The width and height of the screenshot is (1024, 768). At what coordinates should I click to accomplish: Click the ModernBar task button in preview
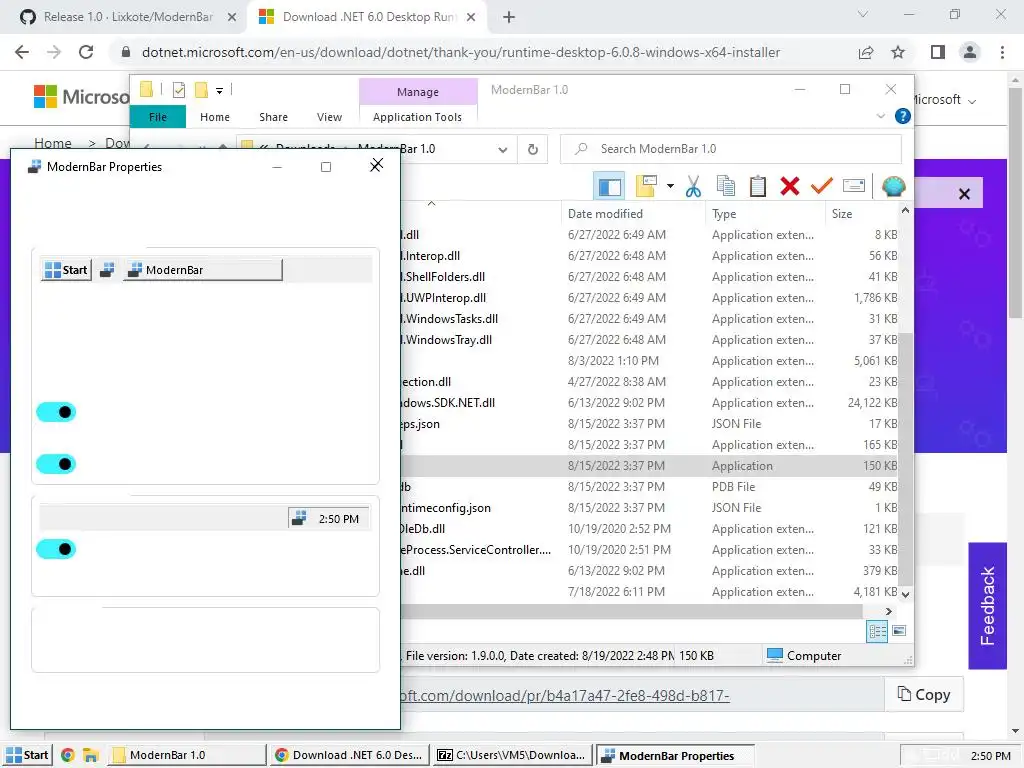(202, 270)
